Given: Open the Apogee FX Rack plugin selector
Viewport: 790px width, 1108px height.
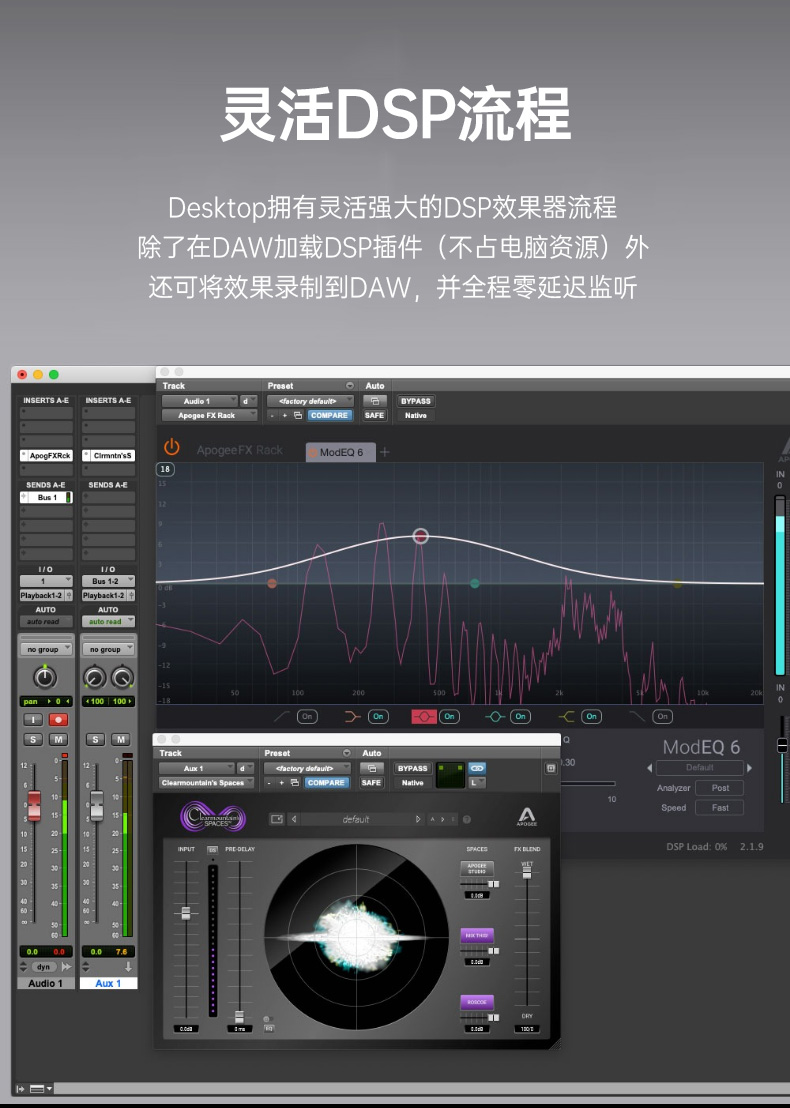Looking at the screenshot, I should (210, 416).
